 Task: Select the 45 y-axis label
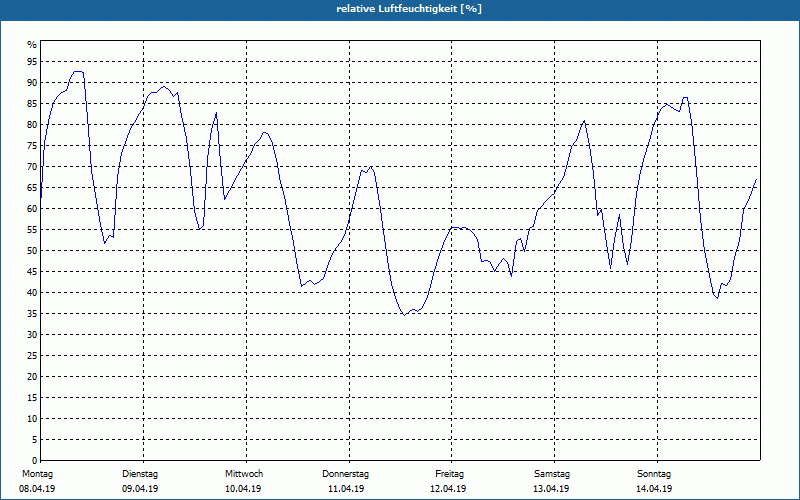pos(32,271)
